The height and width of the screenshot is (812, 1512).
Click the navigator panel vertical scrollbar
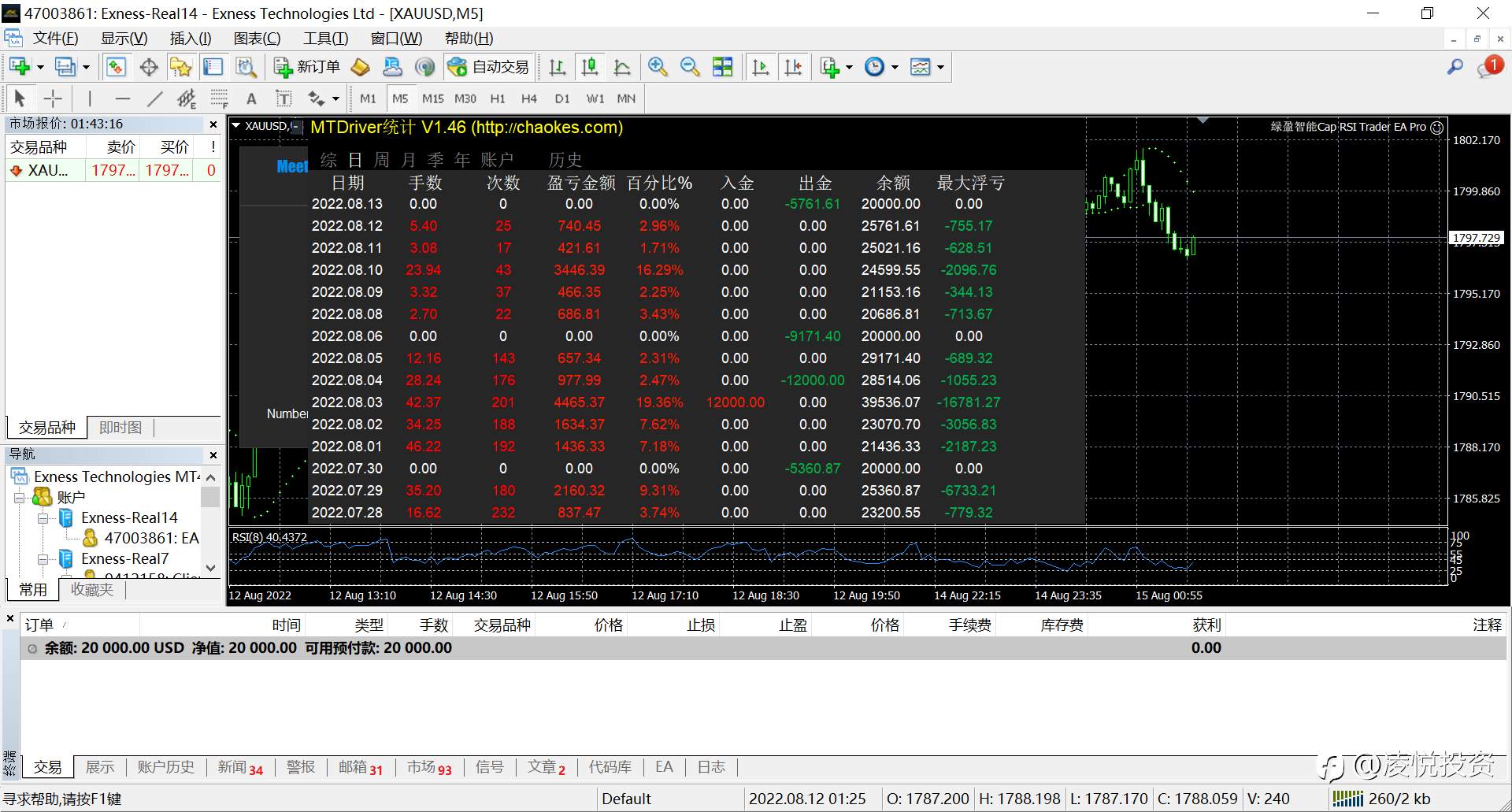point(210,524)
